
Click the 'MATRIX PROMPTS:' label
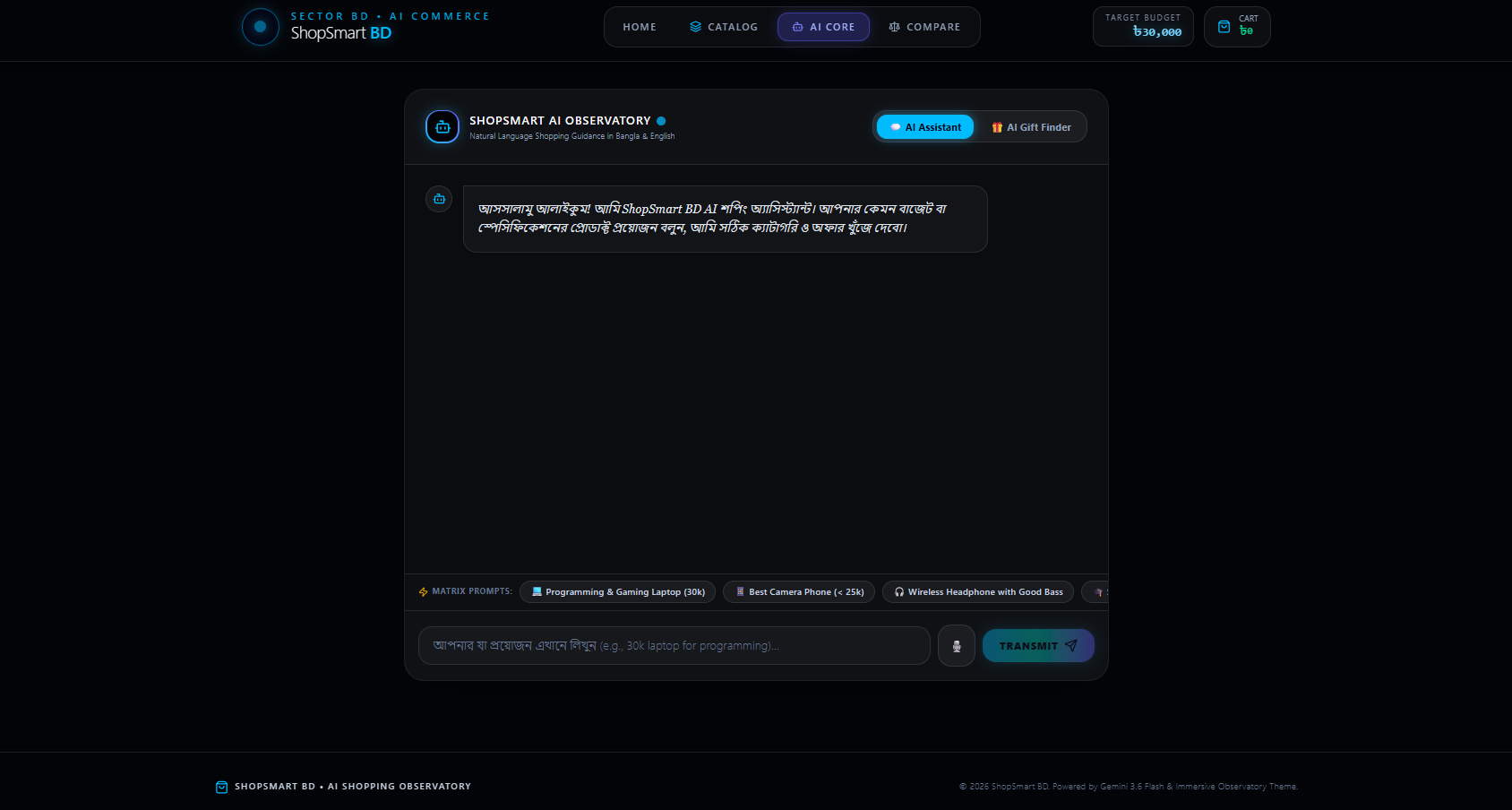click(x=472, y=591)
